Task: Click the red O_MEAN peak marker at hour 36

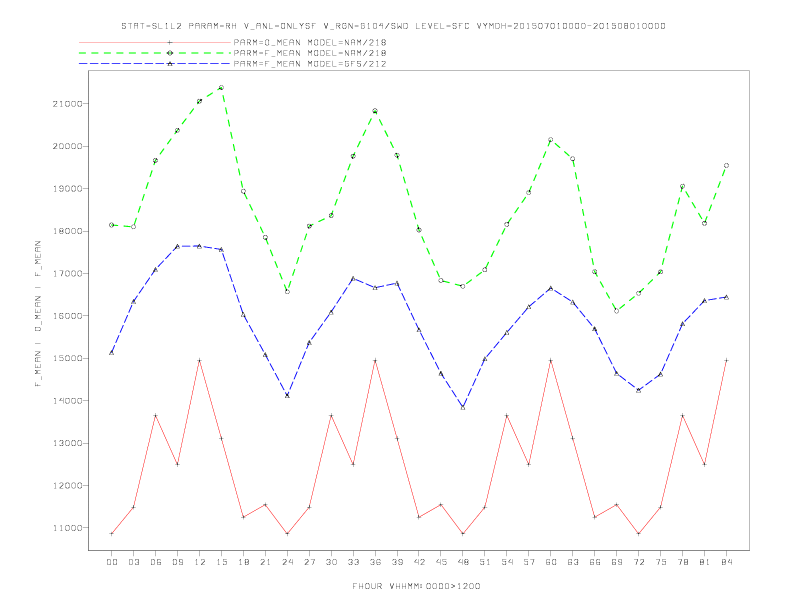Action: click(x=375, y=361)
